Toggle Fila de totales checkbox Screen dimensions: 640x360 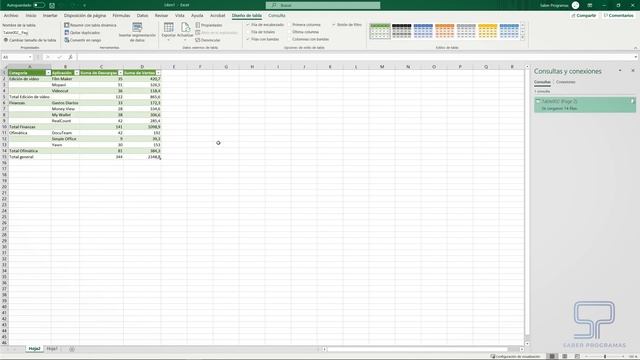pos(248,32)
